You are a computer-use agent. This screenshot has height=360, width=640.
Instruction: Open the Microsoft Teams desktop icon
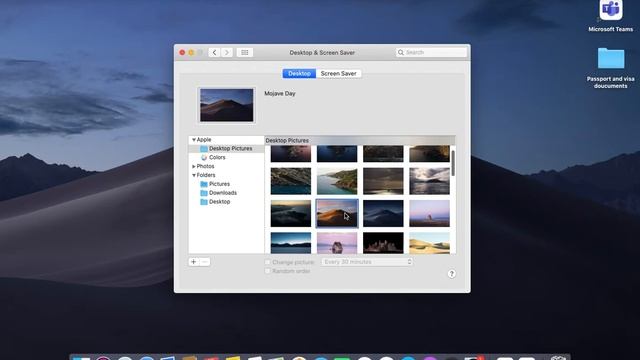coord(611,16)
